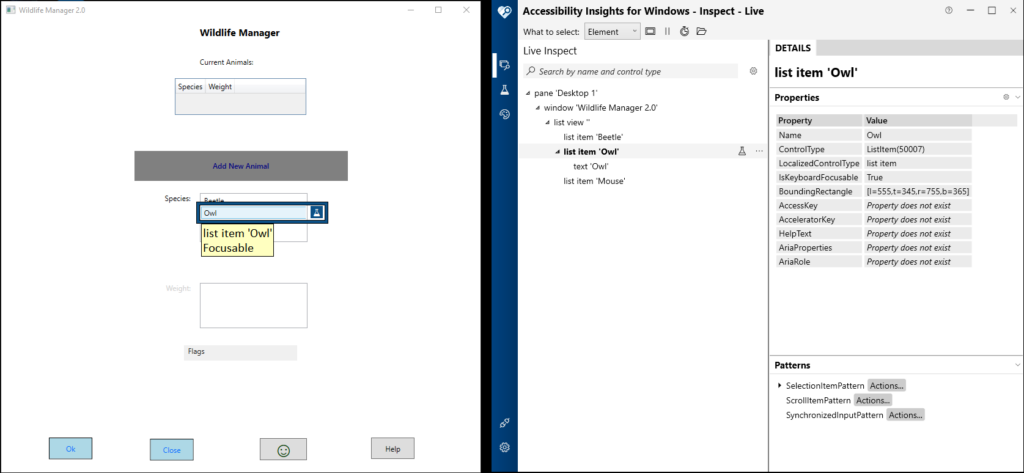Viewport: 1024px width, 473px height.
Task: Click the Add New Animal button
Action: pos(241,166)
